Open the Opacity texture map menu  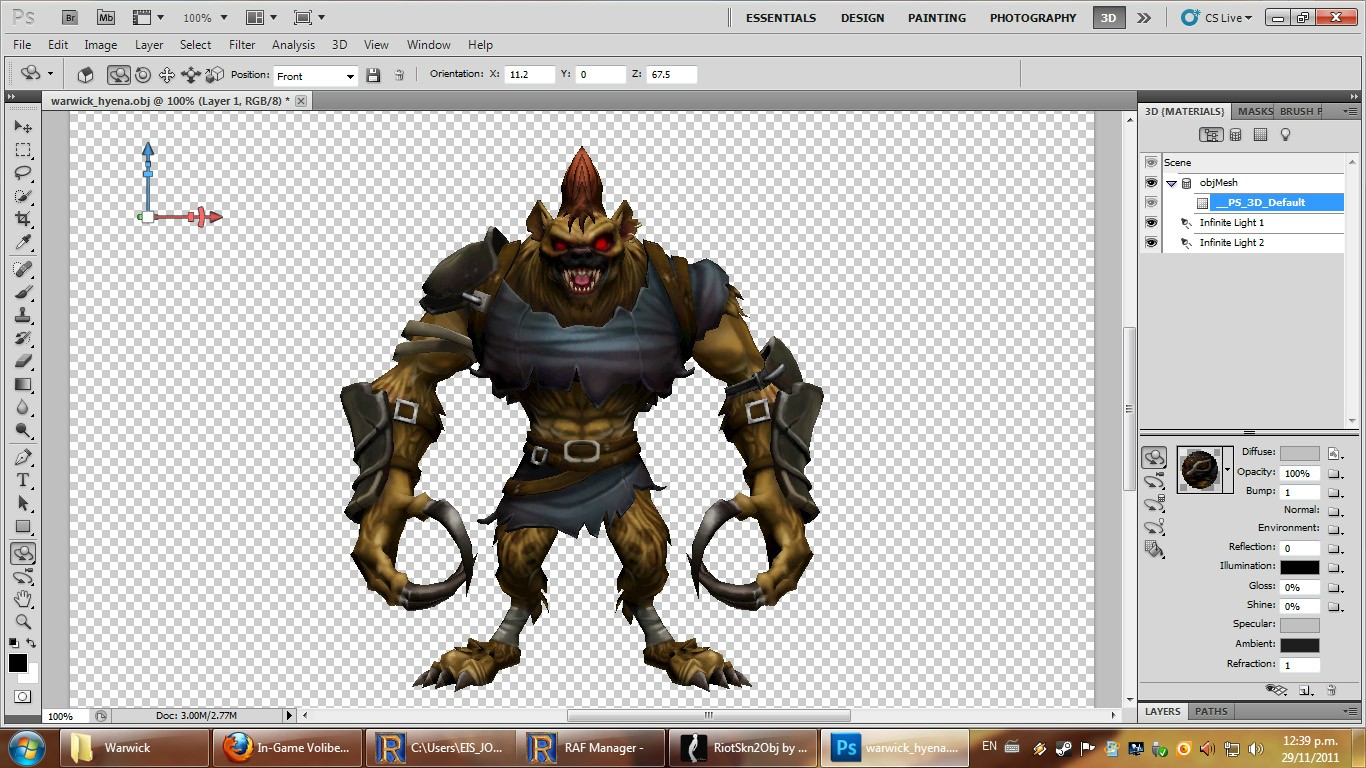1334,473
